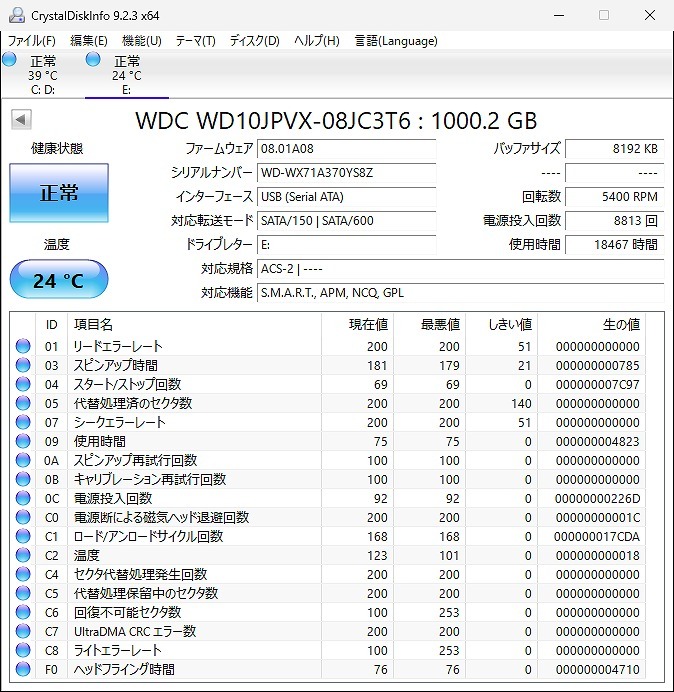The height and width of the screenshot is (692, 674).
Task: Click the rotation rate value 5400 RPM
Action: (x=614, y=196)
